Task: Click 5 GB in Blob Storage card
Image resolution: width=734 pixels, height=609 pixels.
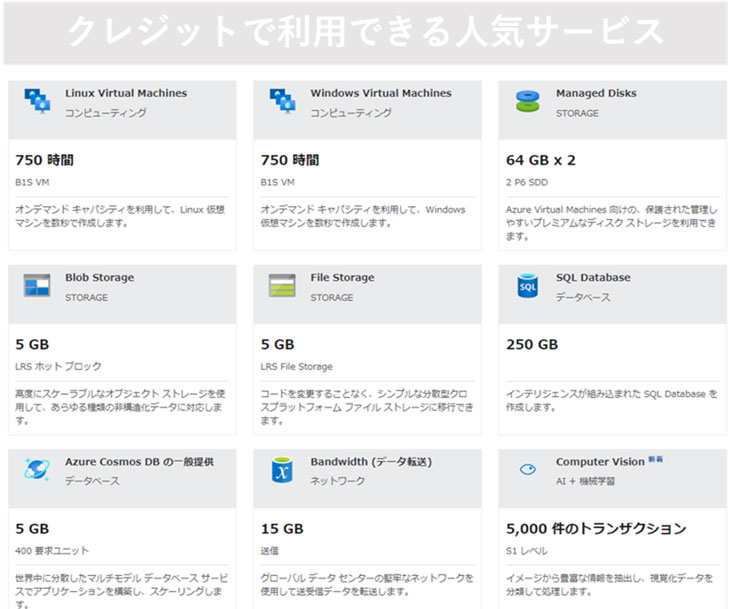Action: click(32, 345)
